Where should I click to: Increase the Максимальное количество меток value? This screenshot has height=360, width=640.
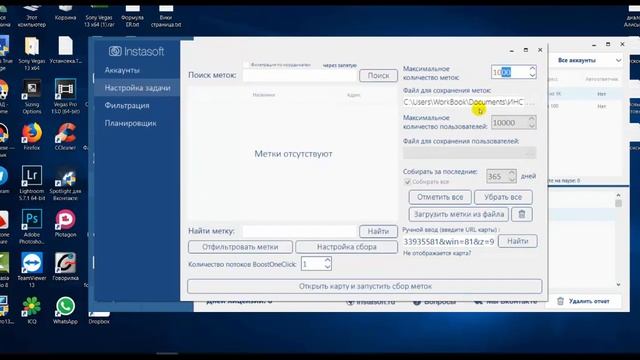click(x=532, y=69)
